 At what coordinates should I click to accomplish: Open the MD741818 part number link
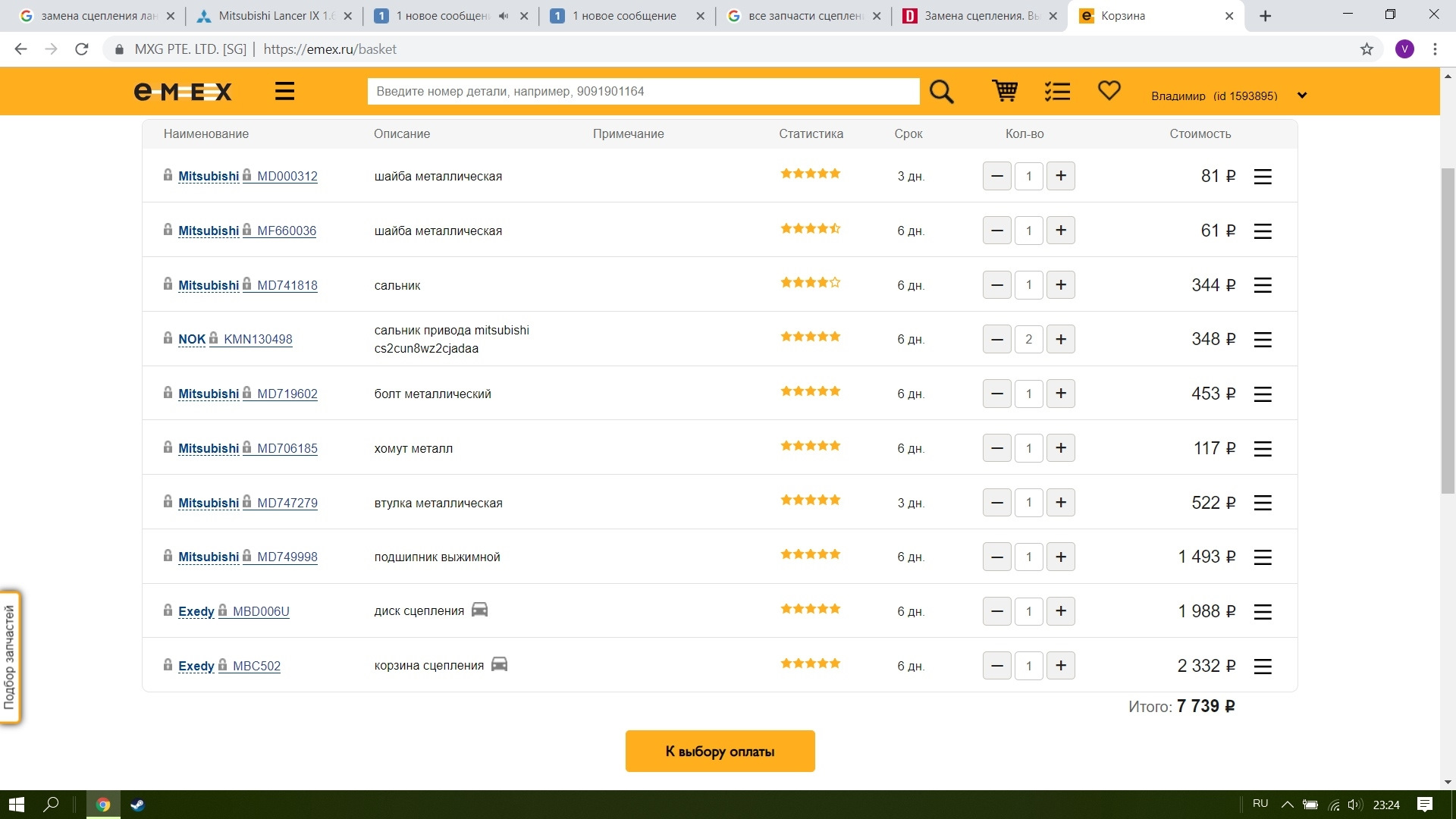287,285
